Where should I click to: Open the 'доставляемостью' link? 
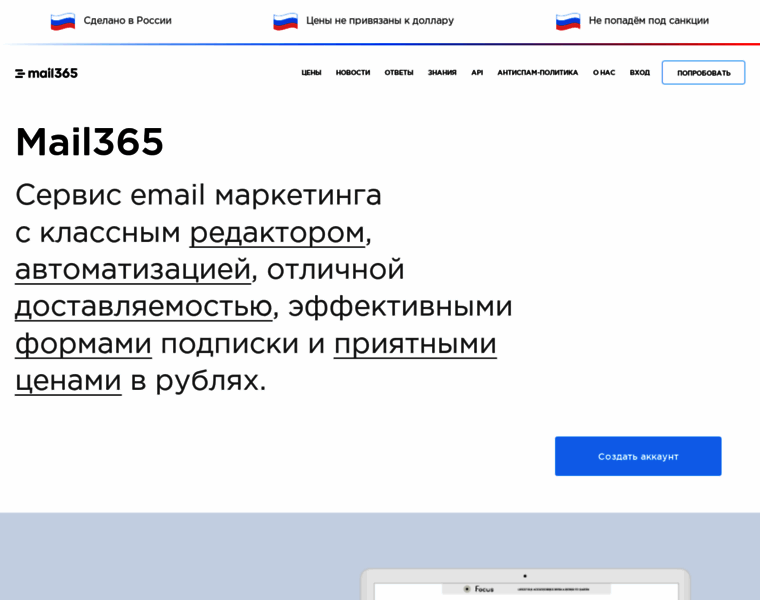coord(144,307)
